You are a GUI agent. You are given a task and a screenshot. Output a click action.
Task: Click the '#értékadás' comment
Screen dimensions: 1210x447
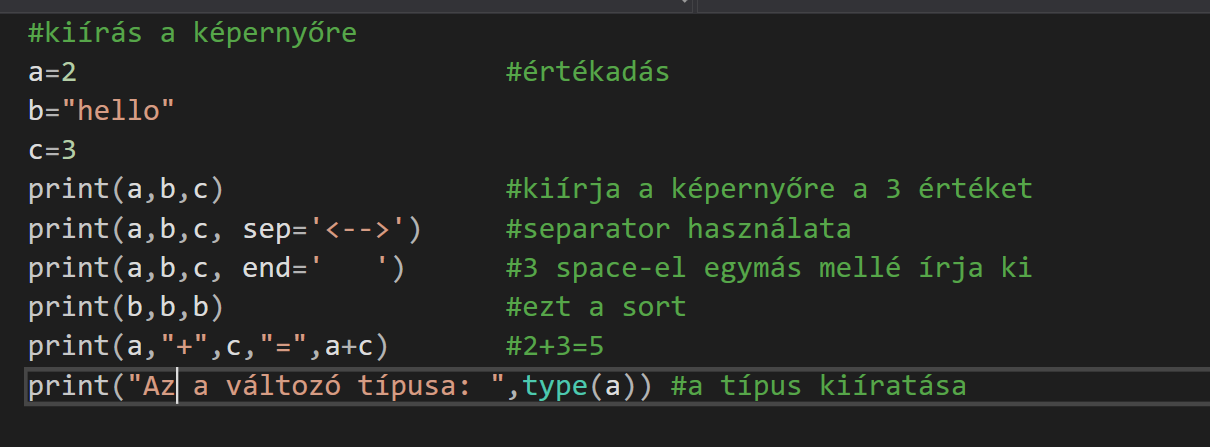(x=587, y=73)
